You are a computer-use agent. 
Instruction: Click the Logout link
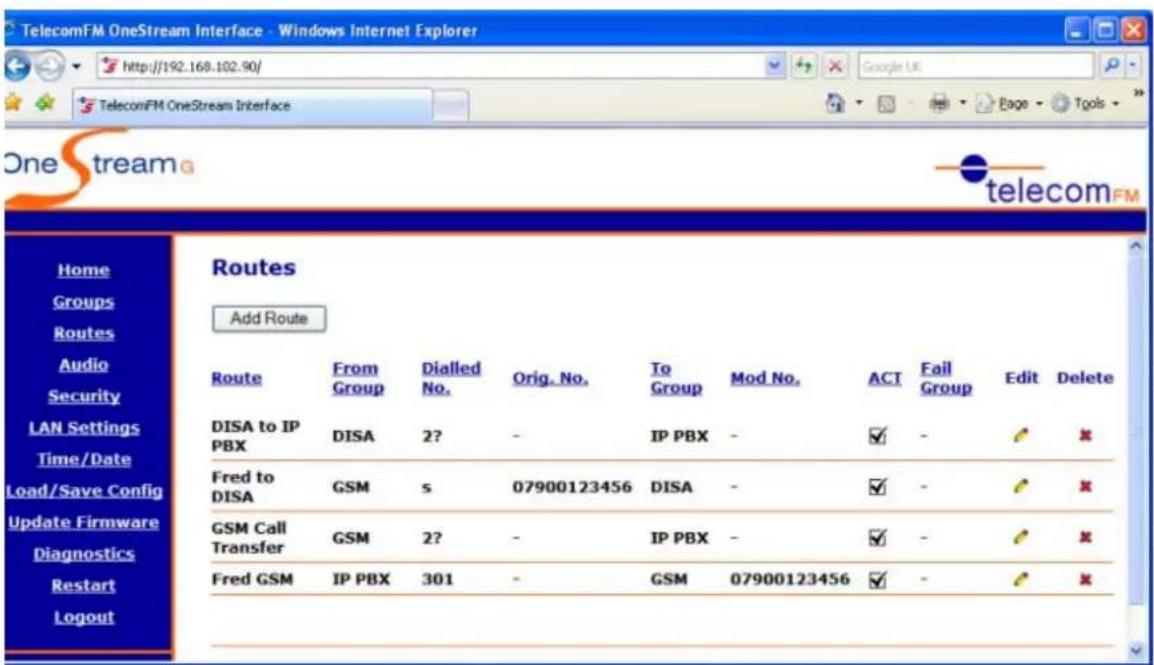83,617
